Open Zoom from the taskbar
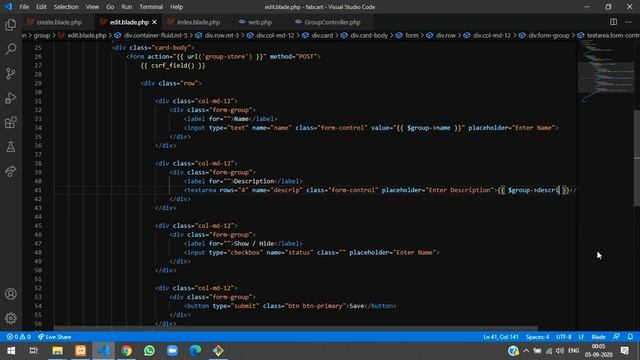This screenshot has height=360, width=640. 172,351
